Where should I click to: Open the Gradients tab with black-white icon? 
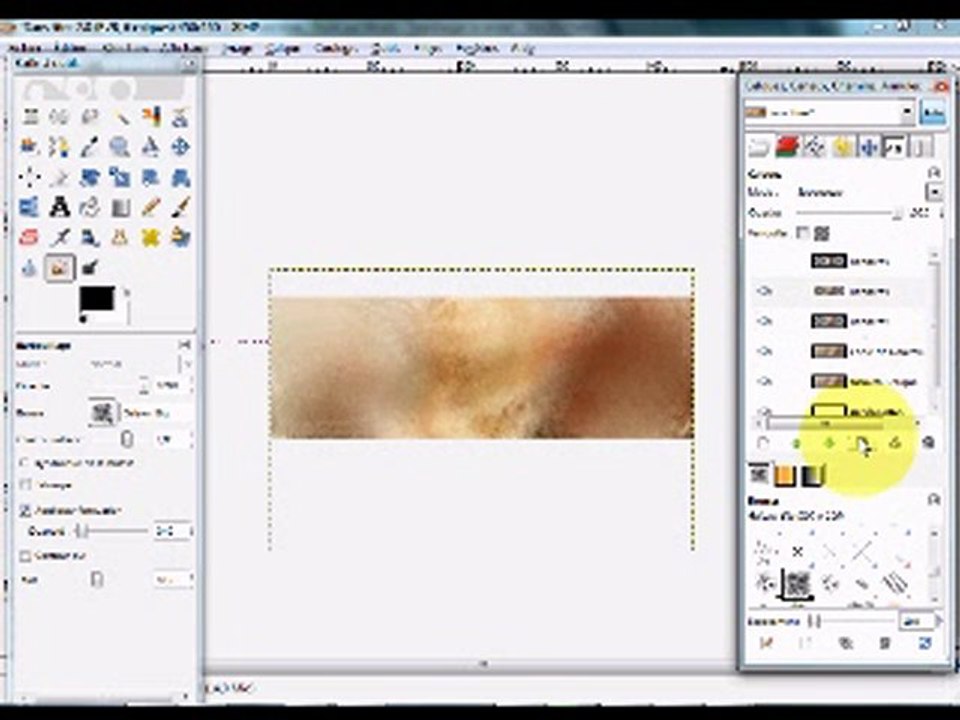click(x=813, y=475)
